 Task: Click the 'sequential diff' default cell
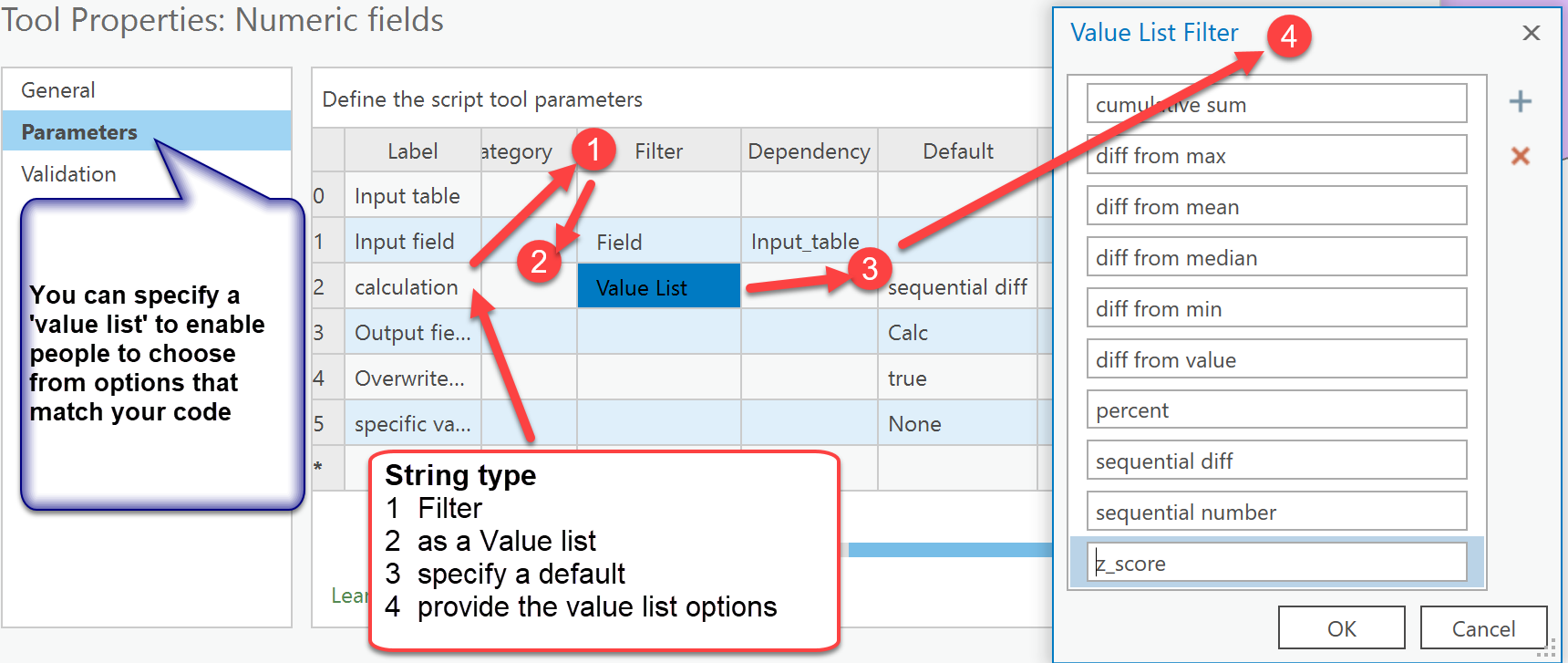pyautogui.click(x=957, y=287)
